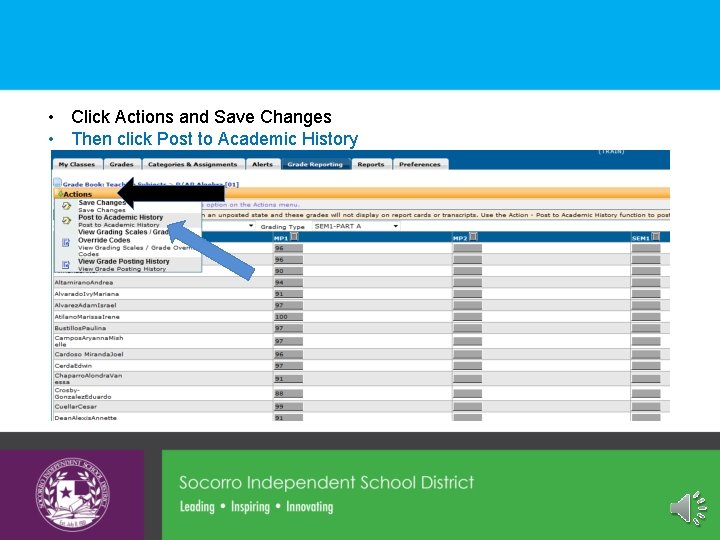Click Crosby-GonzalezEduardo's MP1 grade of 88
Image resolution: width=720 pixels, height=540 pixels.
[288, 394]
